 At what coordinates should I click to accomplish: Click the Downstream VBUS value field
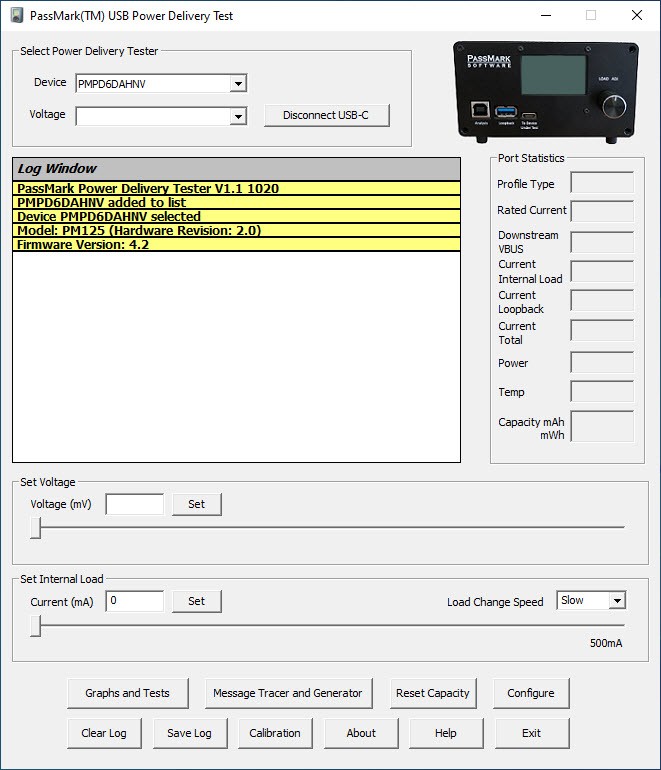coord(602,242)
